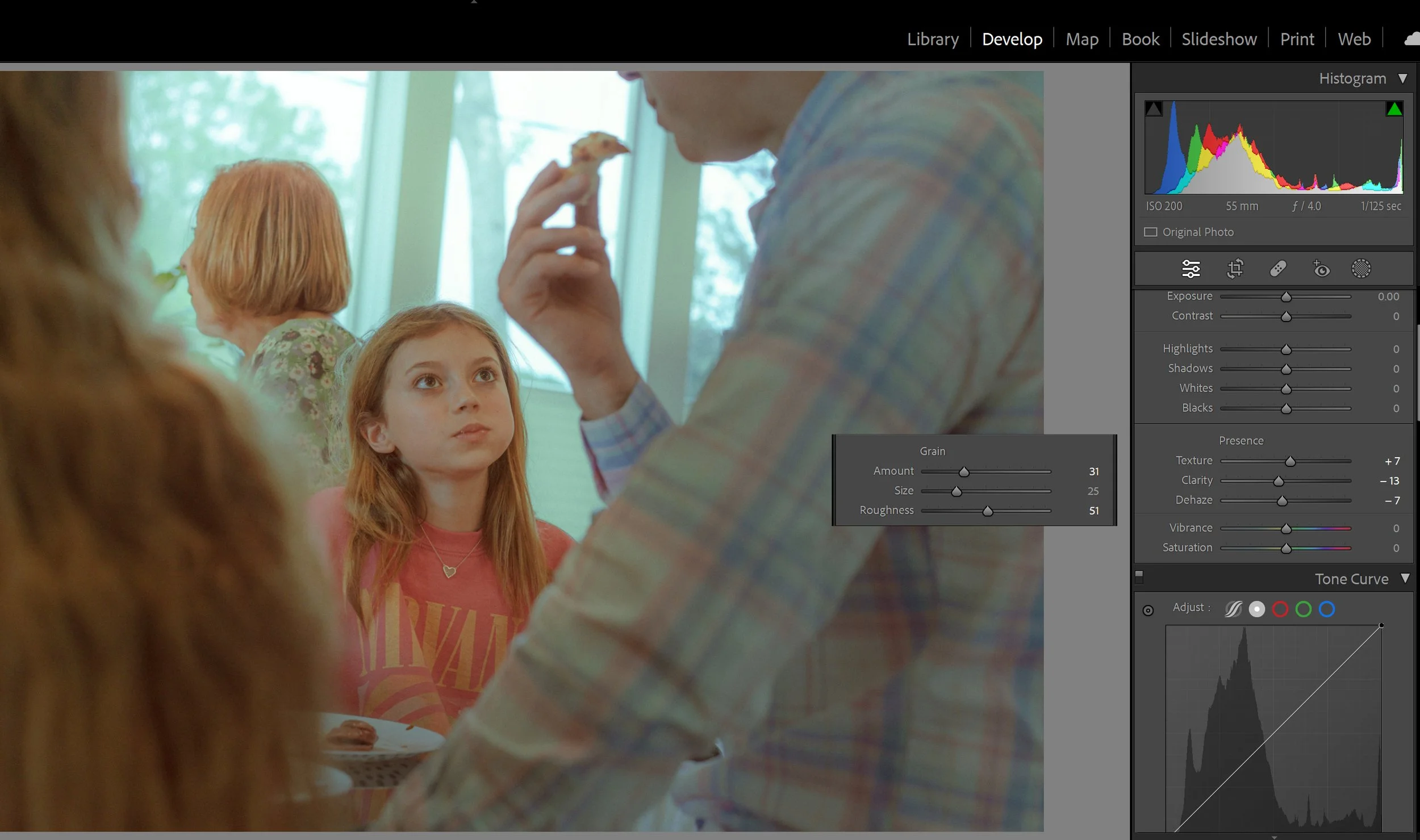The image size is (1420, 840).
Task: Collapse the Histogram panel
Action: click(x=1402, y=78)
